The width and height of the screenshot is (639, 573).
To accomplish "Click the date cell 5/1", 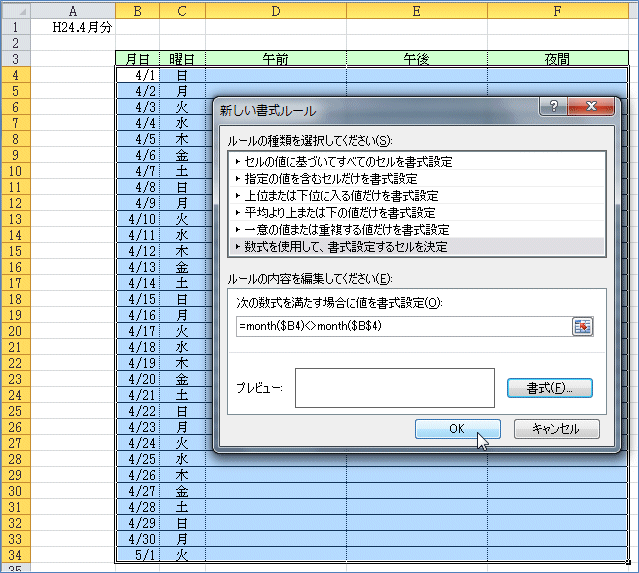I will point(137,555).
